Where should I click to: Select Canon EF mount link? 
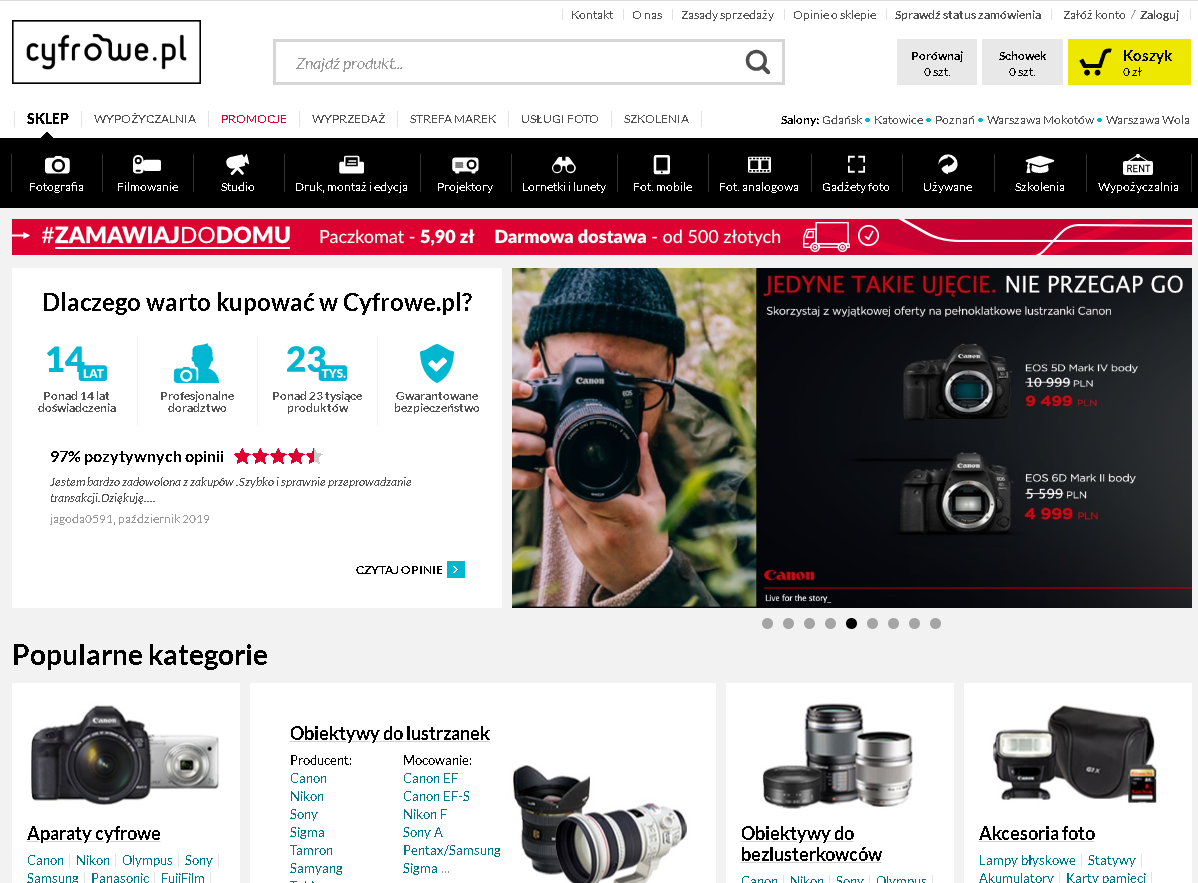pos(430,778)
